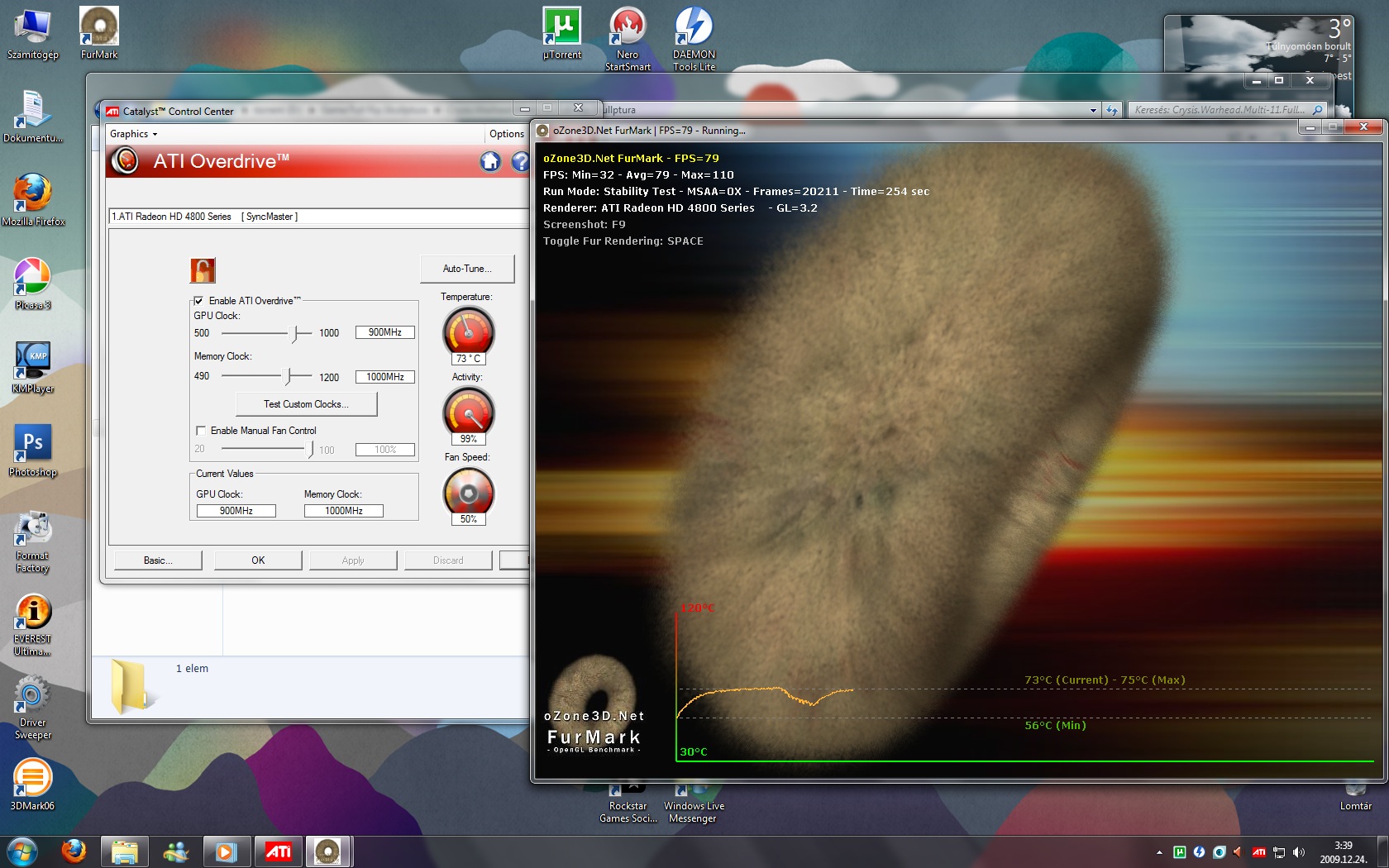Image resolution: width=1389 pixels, height=868 pixels.
Task: Click the fan speed slider handle
Action: coord(310,449)
